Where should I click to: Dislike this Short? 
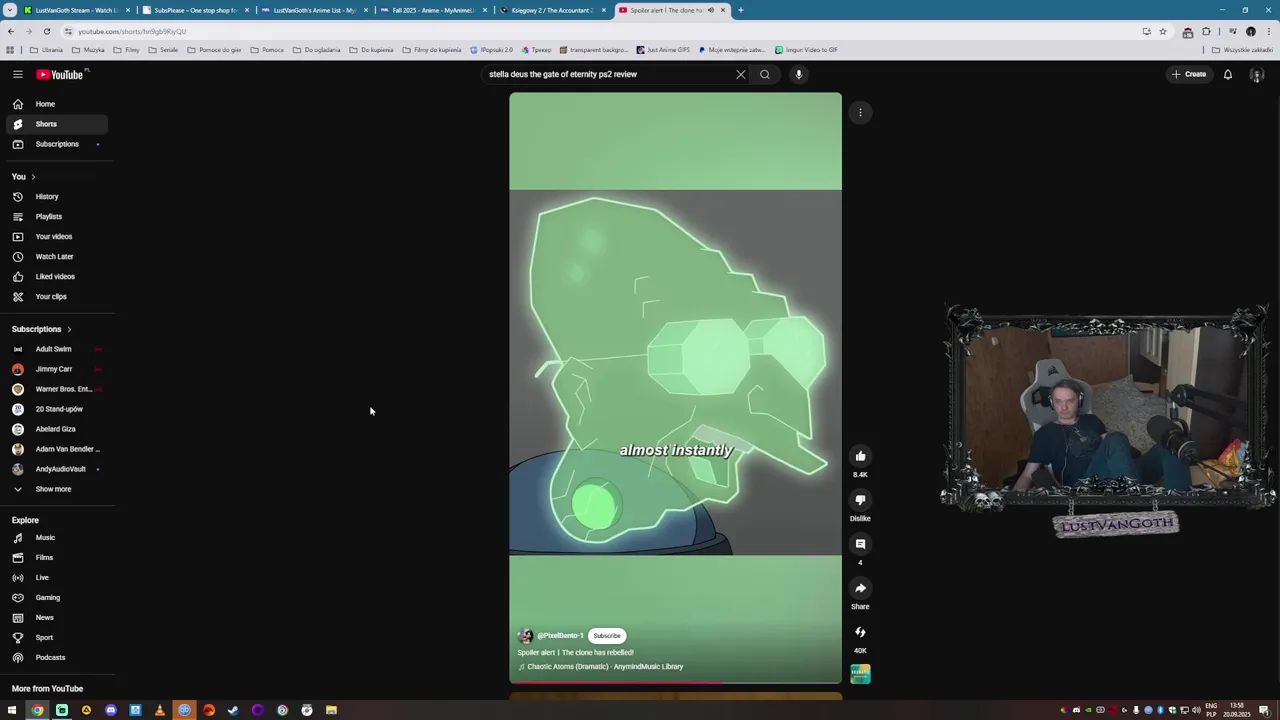860,500
